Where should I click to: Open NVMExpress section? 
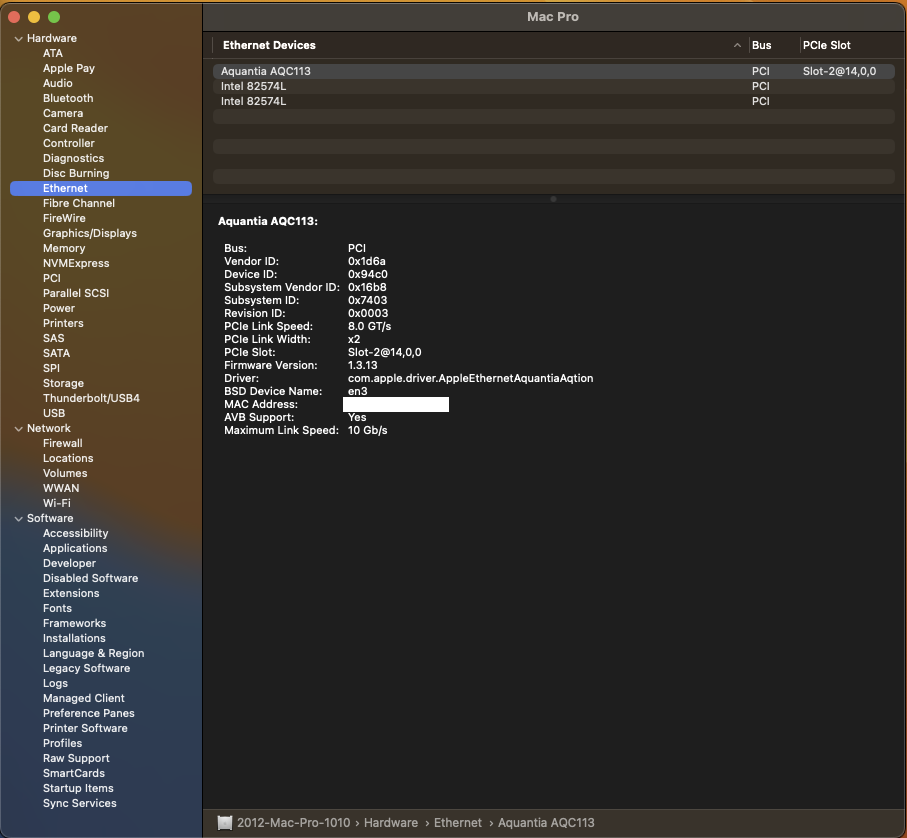(76, 264)
